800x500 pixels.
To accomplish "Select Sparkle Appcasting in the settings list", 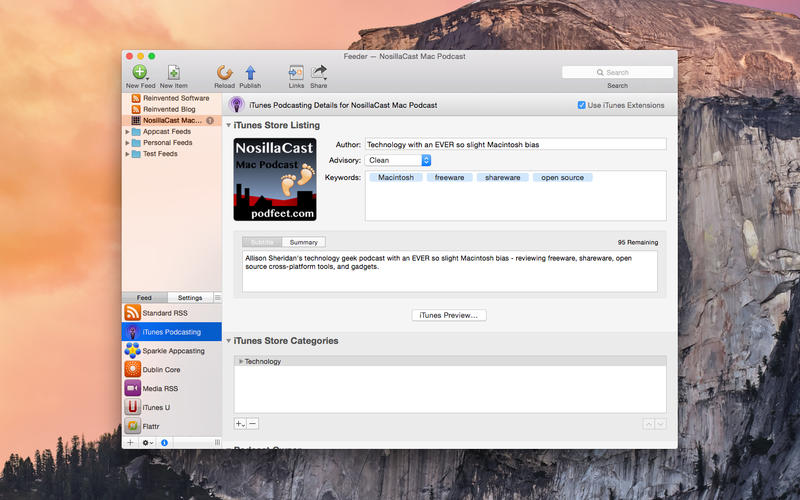I will pos(171,350).
